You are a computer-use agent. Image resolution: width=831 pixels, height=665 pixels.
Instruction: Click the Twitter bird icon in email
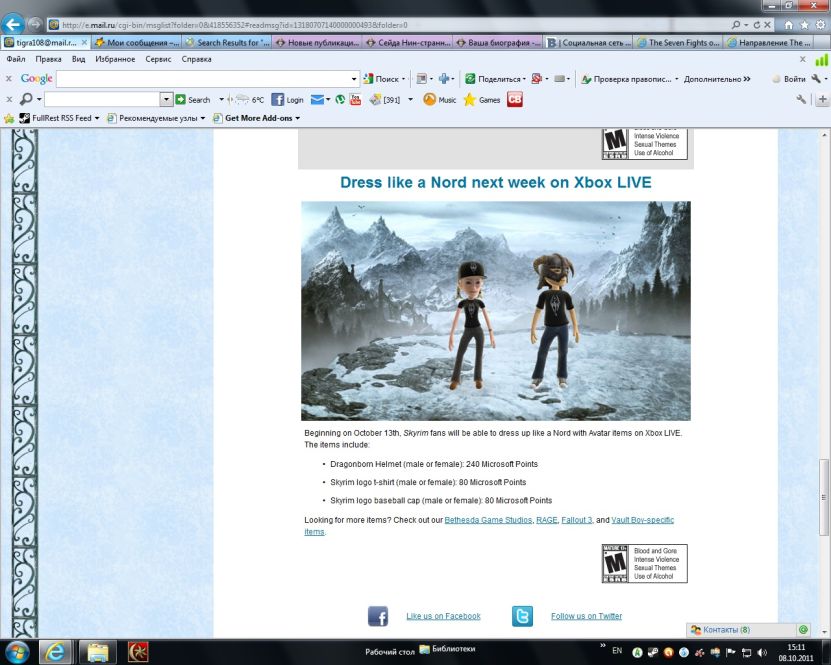point(522,616)
